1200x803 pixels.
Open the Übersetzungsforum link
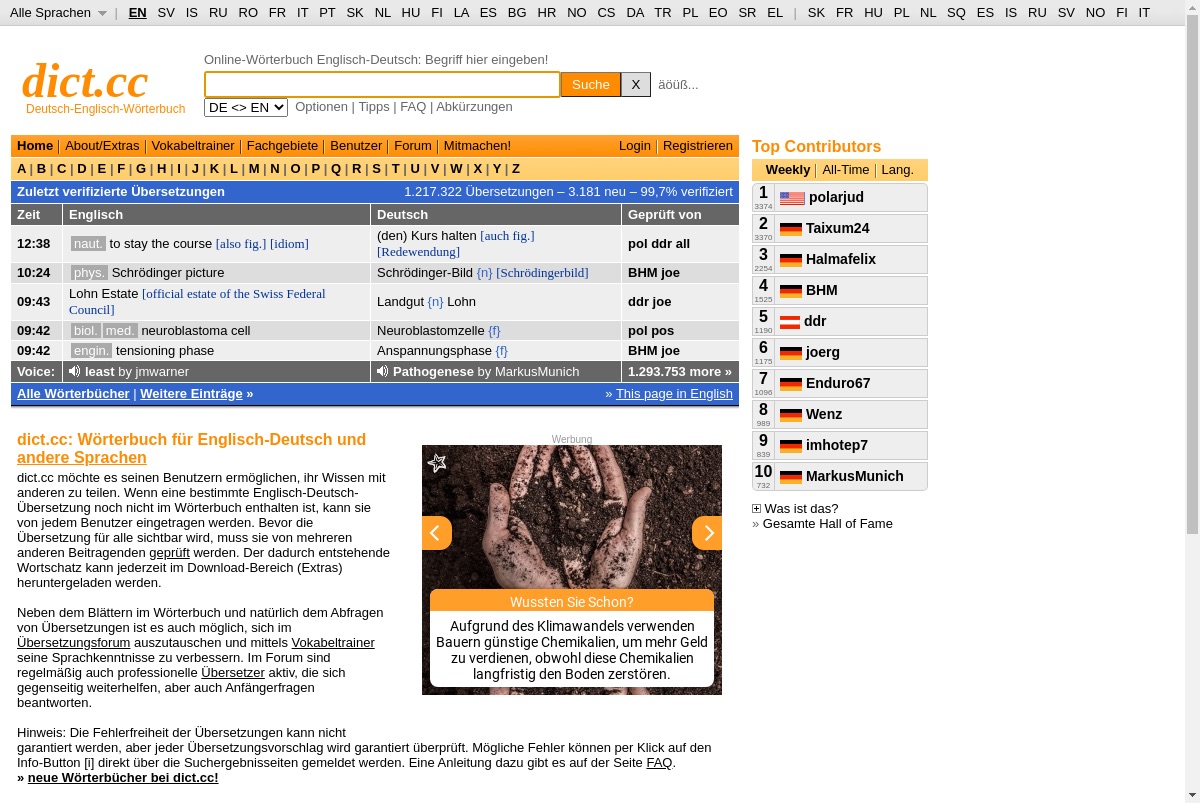click(73, 643)
